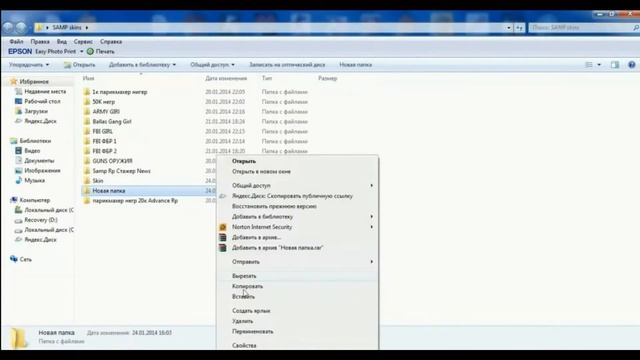Open the Easy Photo Print dropdown arrow
The image size is (640, 360).
[x=81, y=51]
